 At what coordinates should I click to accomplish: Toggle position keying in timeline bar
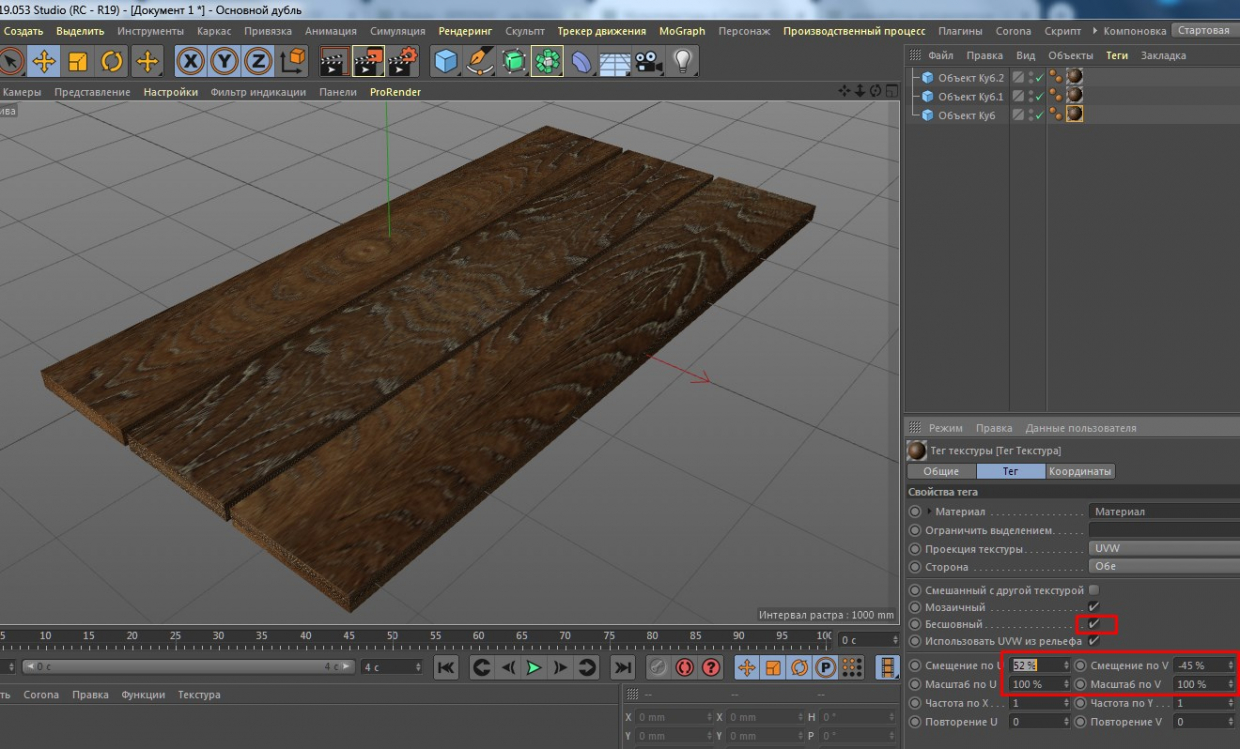click(746, 667)
